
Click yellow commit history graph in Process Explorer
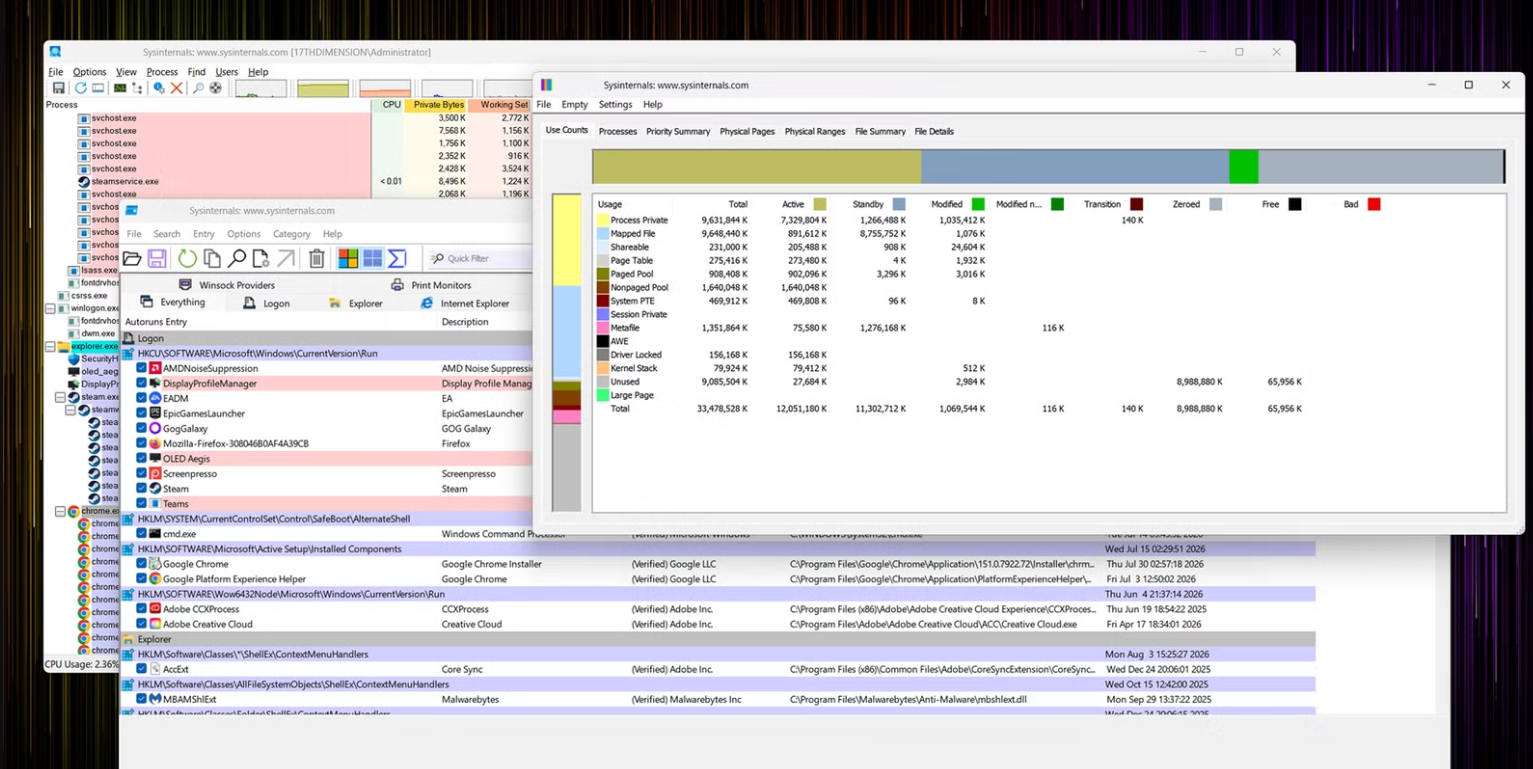323,89
